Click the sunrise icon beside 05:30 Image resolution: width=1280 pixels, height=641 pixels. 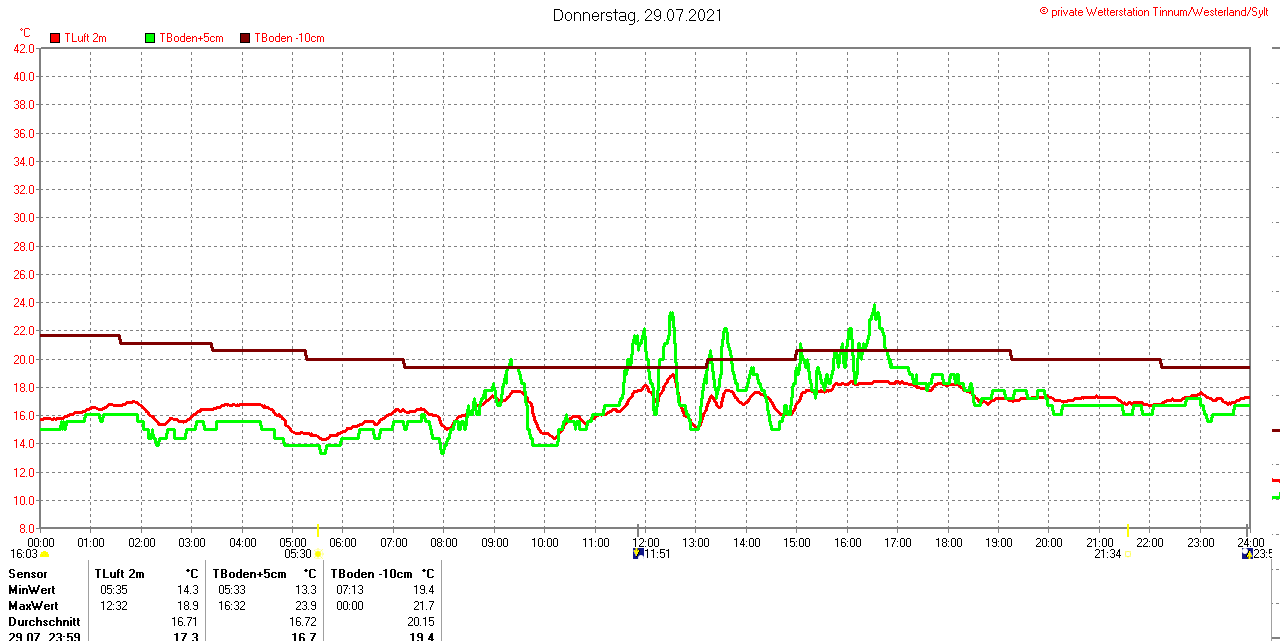319,554
